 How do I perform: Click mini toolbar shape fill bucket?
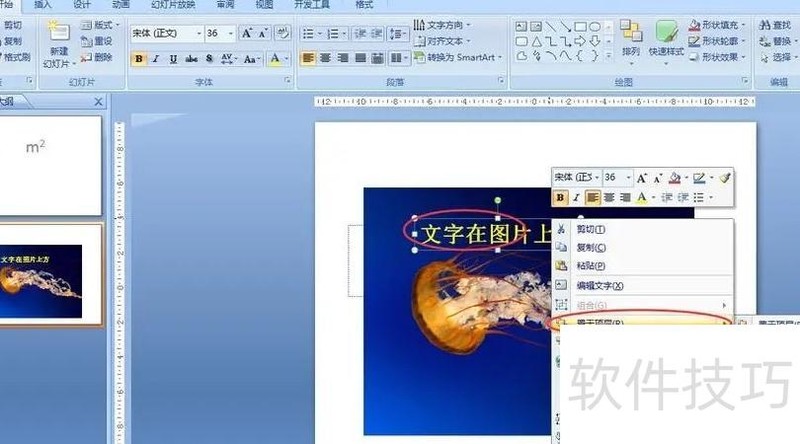674,178
